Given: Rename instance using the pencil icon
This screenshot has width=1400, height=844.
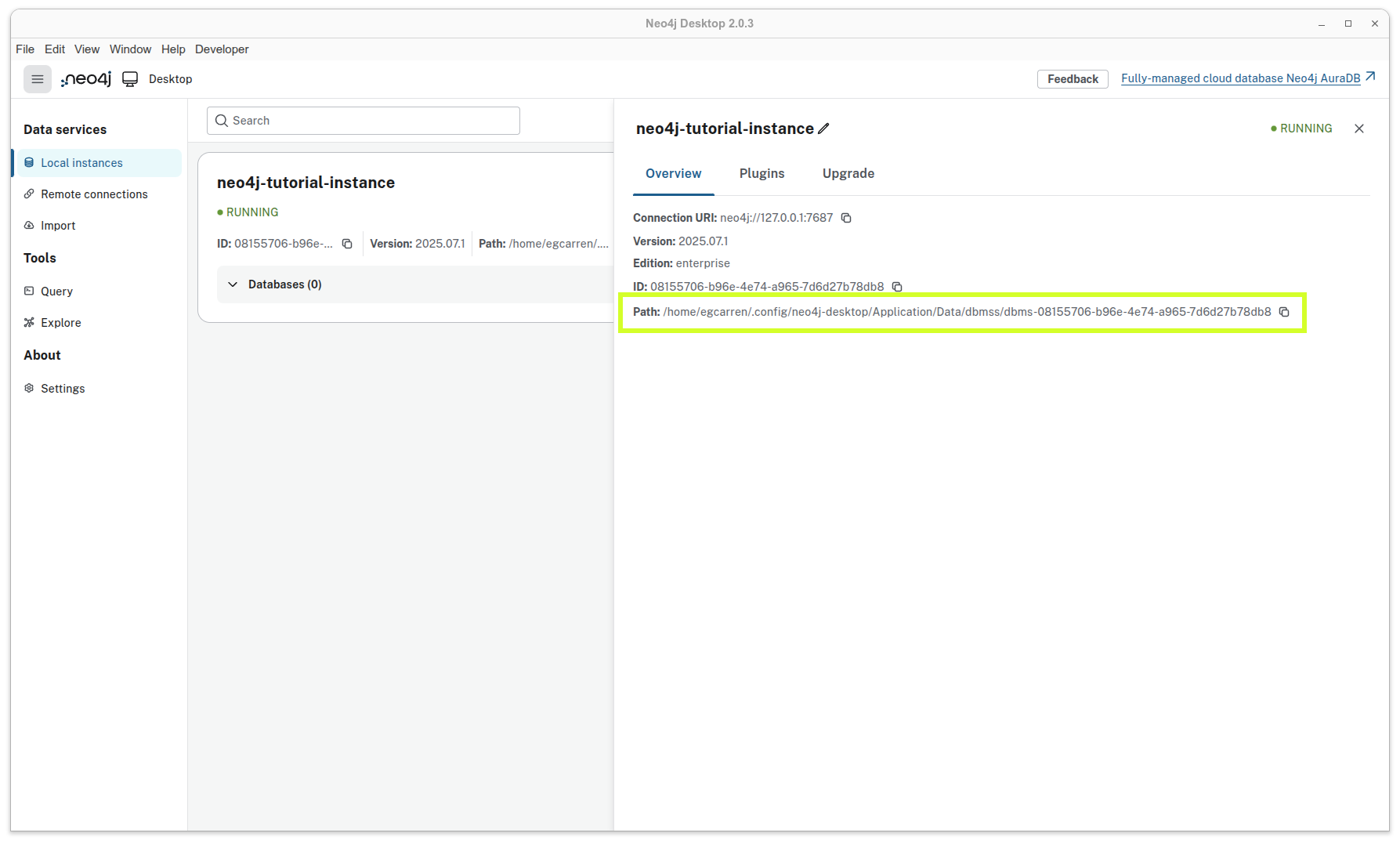Looking at the screenshot, I should (x=823, y=129).
